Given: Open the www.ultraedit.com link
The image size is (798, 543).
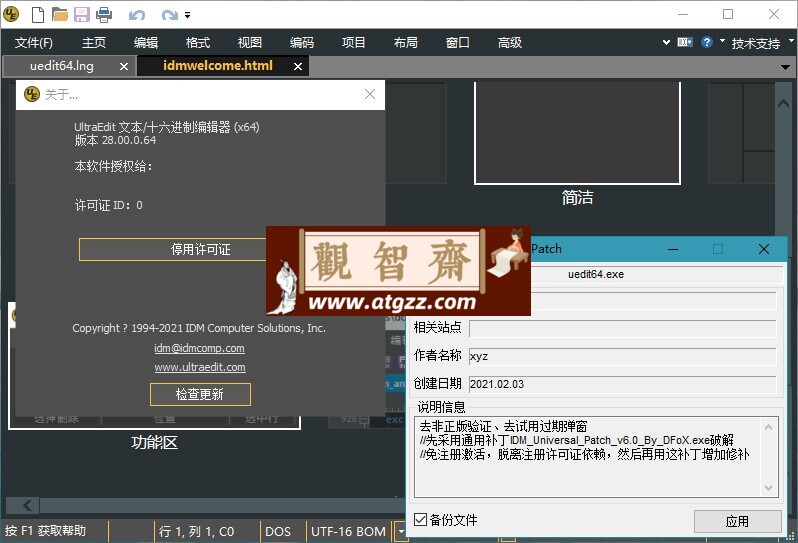Looking at the screenshot, I should [200, 367].
